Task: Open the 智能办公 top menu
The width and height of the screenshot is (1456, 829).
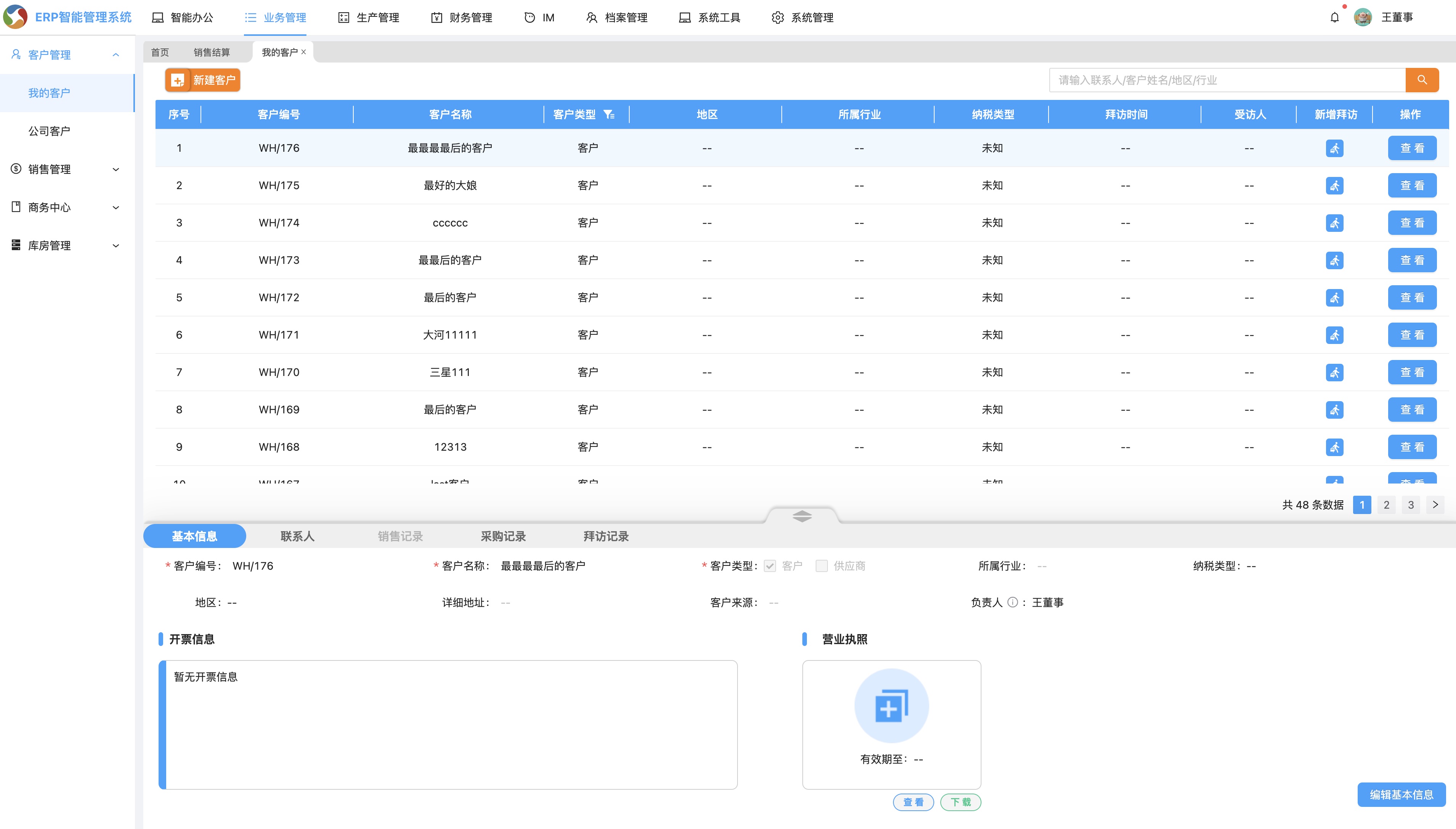Action: 182,18
